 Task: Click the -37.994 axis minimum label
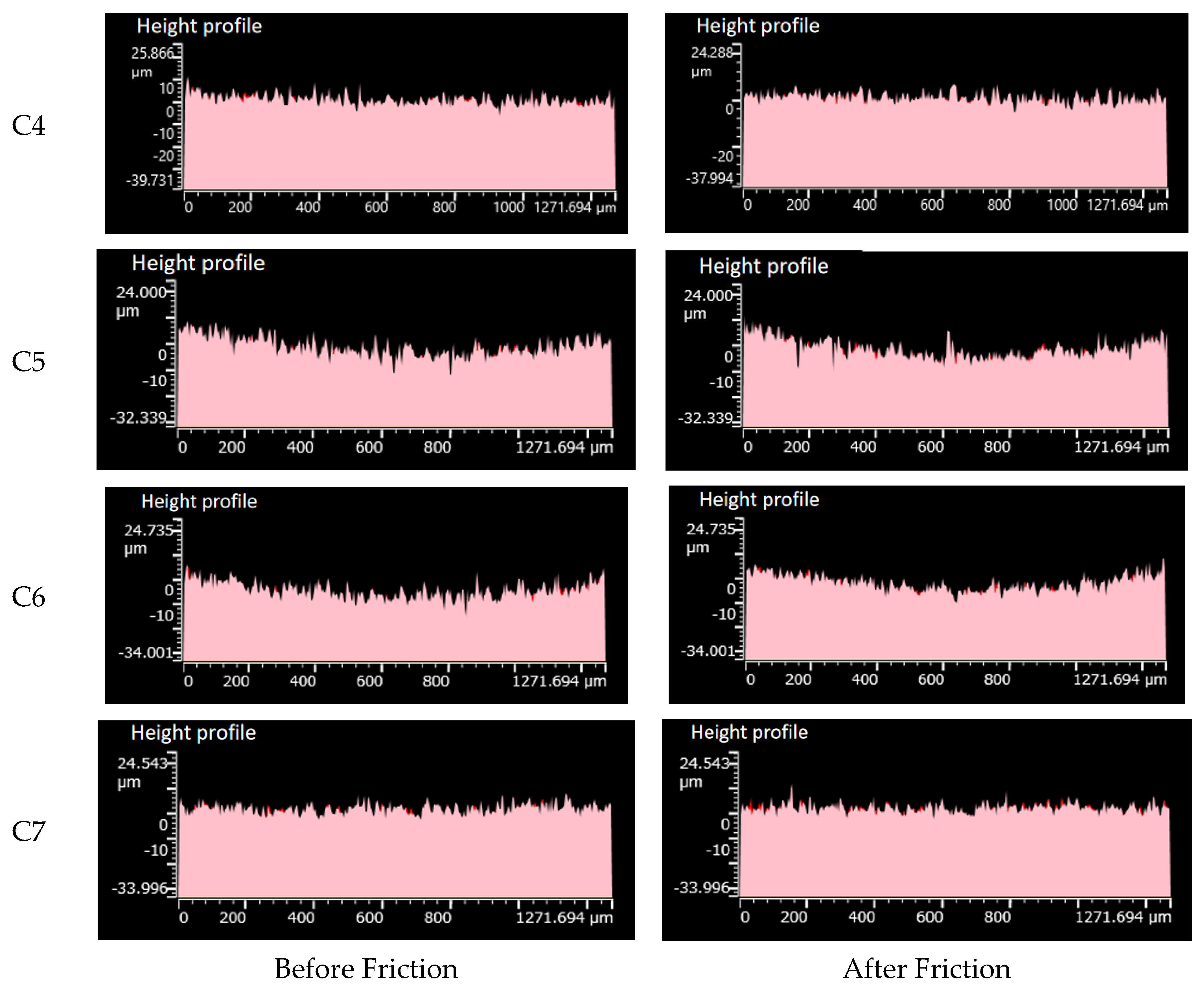click(710, 178)
